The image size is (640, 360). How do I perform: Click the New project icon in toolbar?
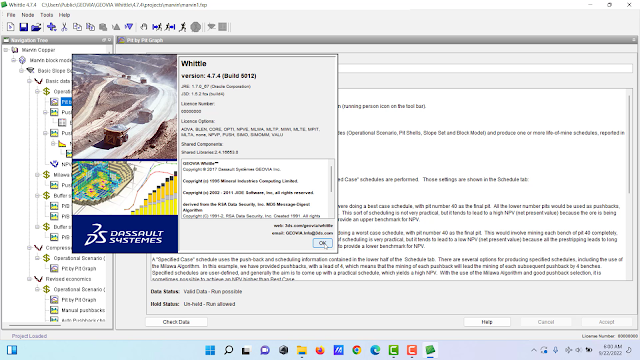pyautogui.click(x=11, y=27)
